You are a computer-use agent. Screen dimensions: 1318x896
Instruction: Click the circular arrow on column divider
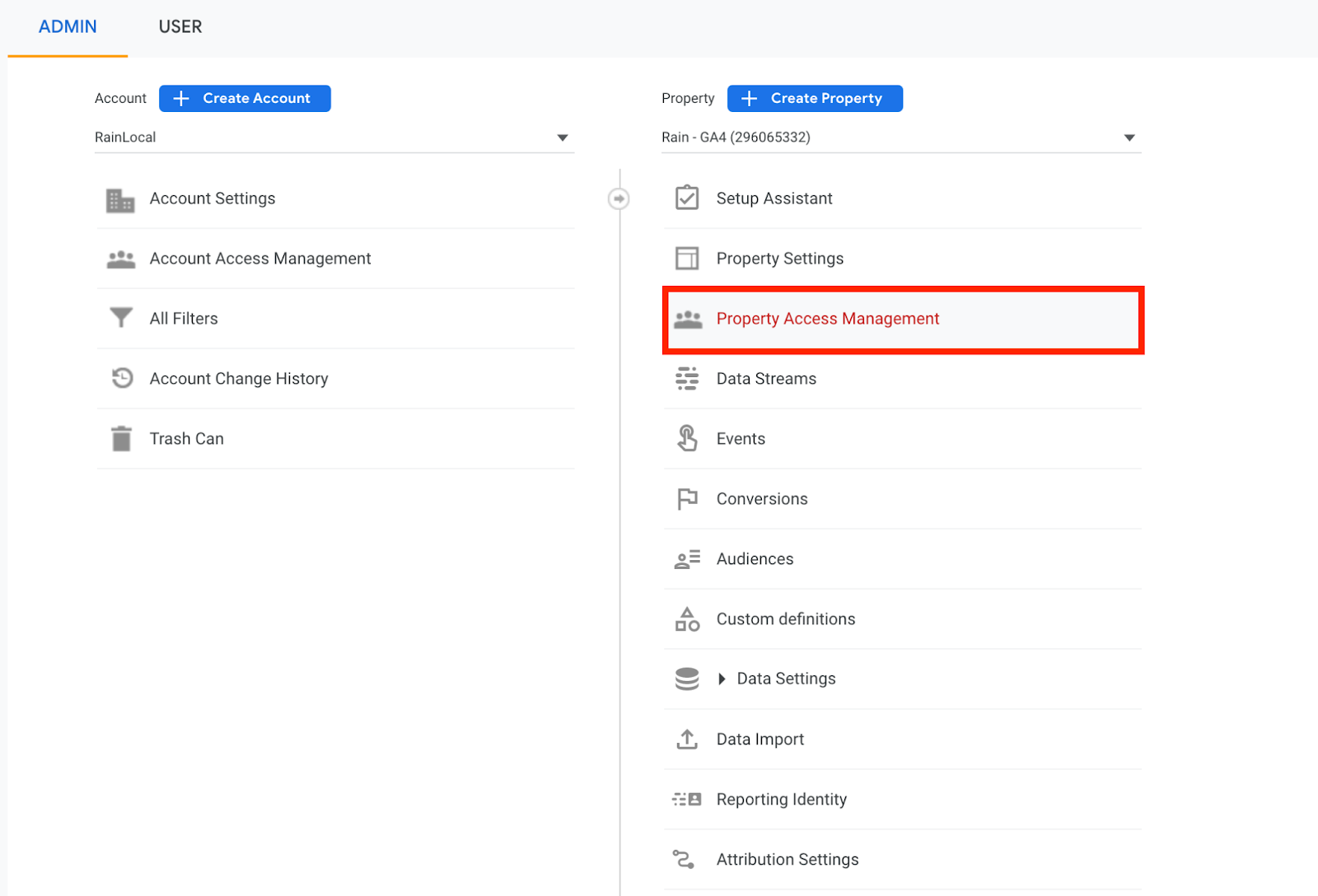point(619,198)
